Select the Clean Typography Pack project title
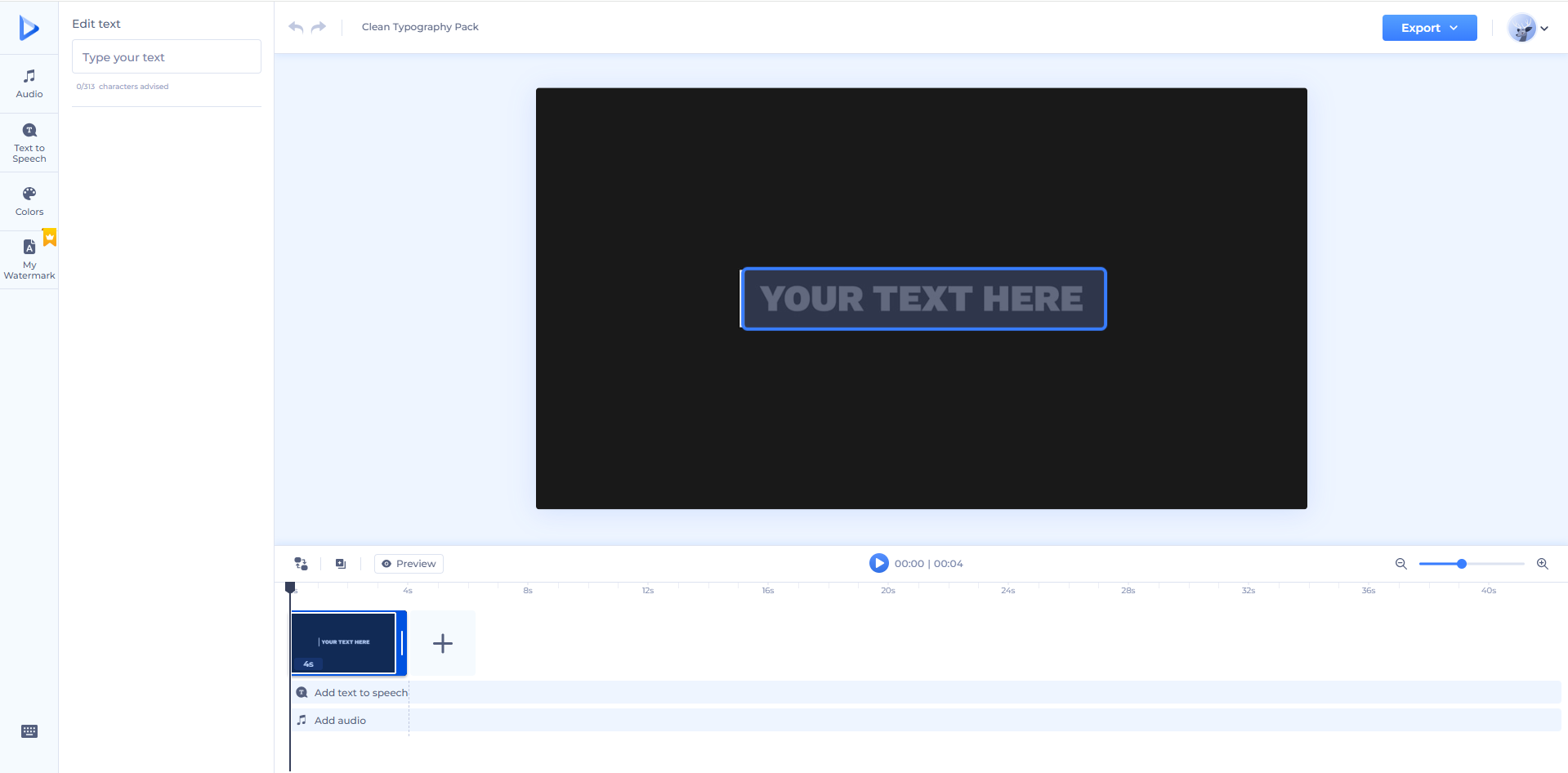Screen dimensions: 1568x773 [x=420, y=26]
